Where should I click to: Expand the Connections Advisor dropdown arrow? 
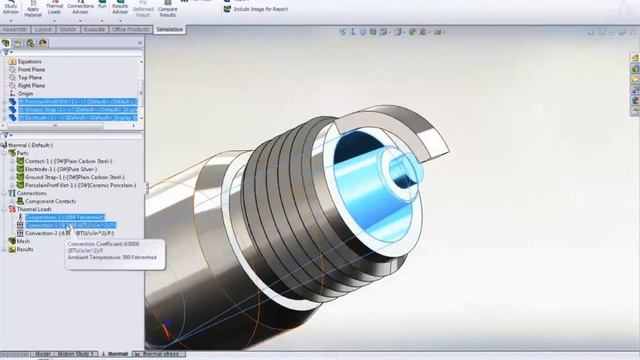coord(80,20)
